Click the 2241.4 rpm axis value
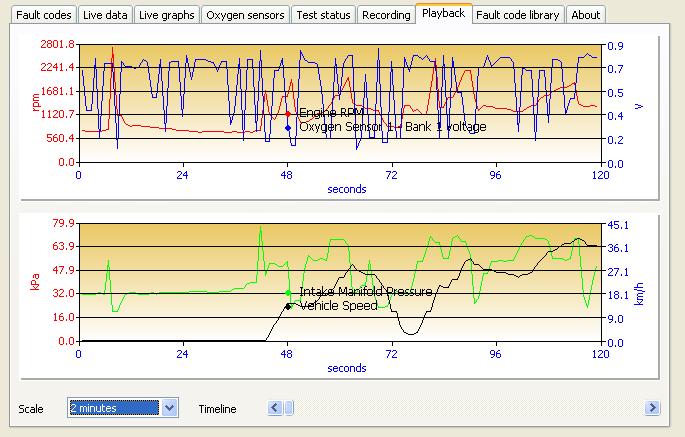The width and height of the screenshot is (685, 437). click(58, 67)
